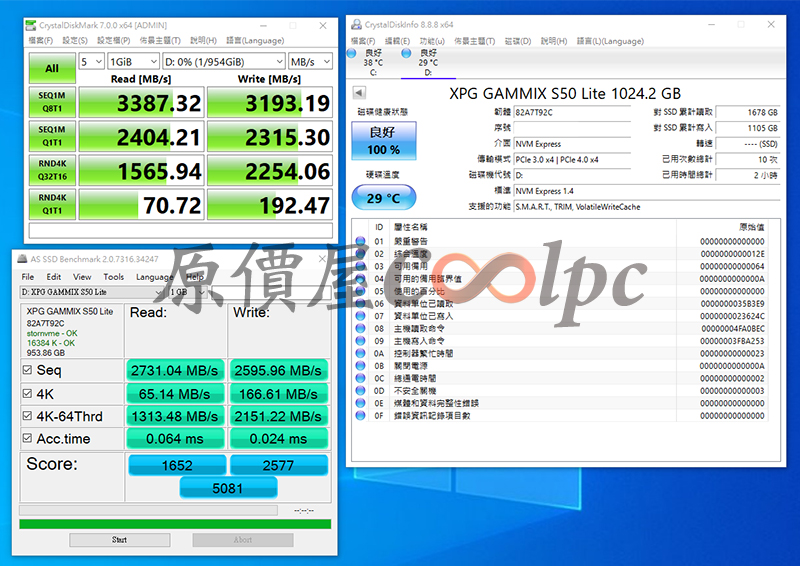Click the Abort button in AS SSD Benchmark
Screen dimensions: 800x566
(243, 540)
